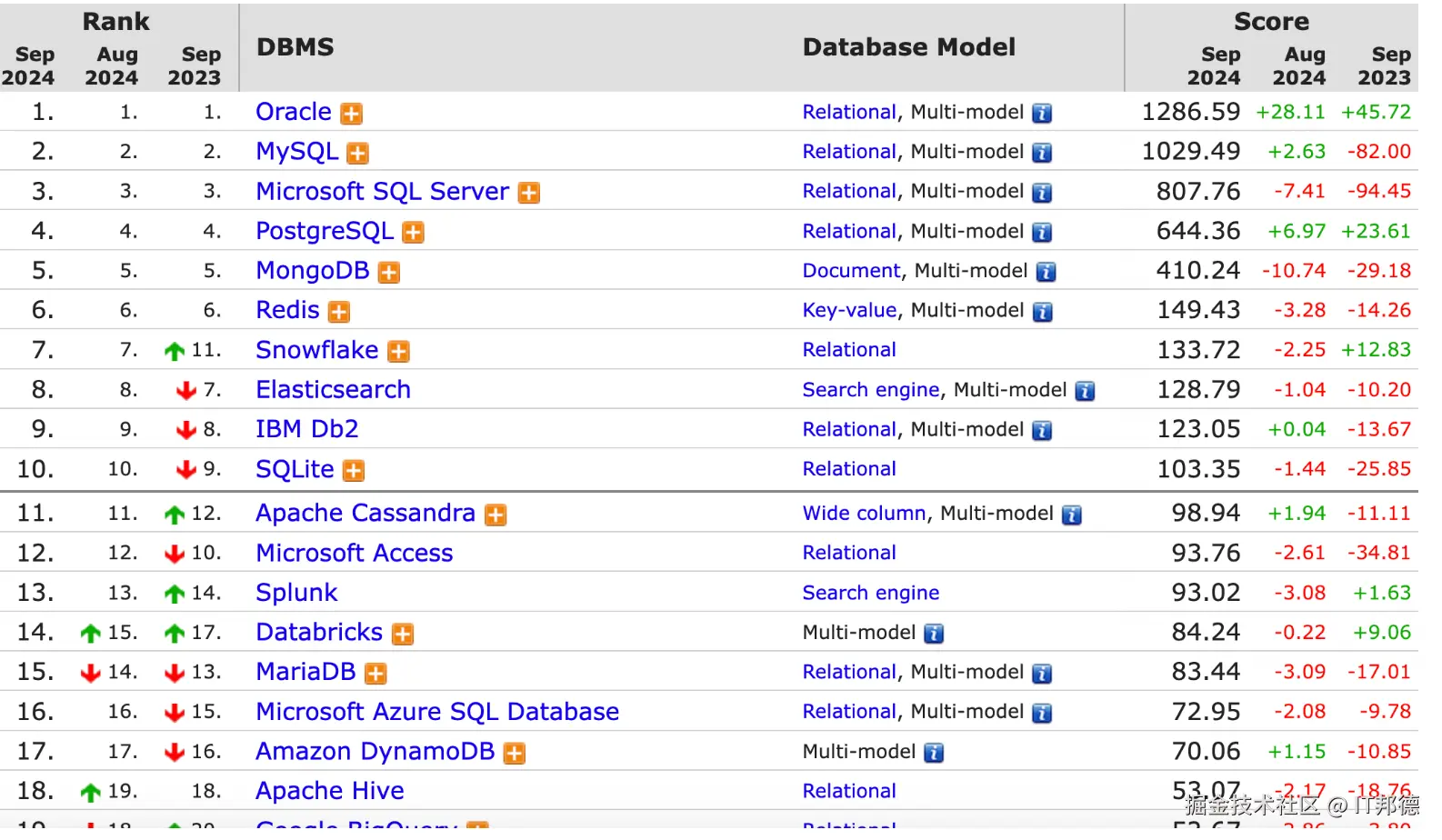Screen dimensions: 1442x840
Task: Expand details icon next to Microsoft SQL Server
Action: pos(529,193)
